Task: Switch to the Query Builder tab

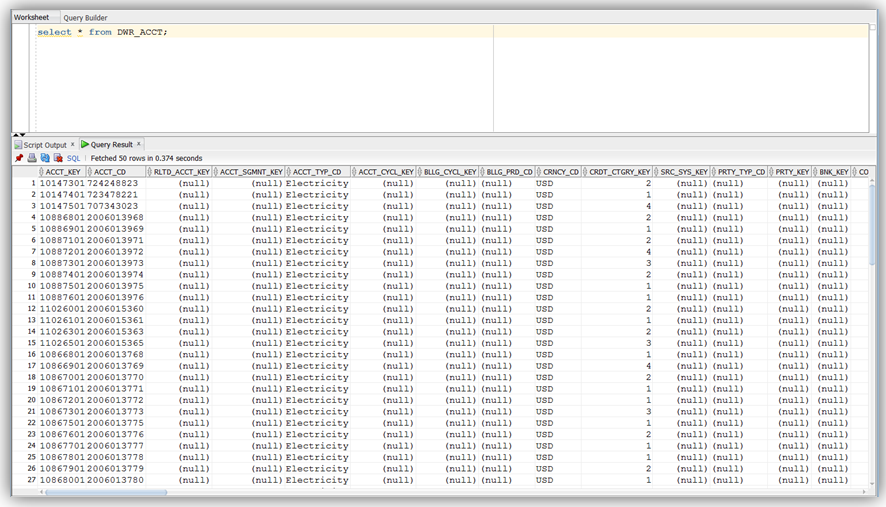Action: pyautogui.click(x=85, y=18)
